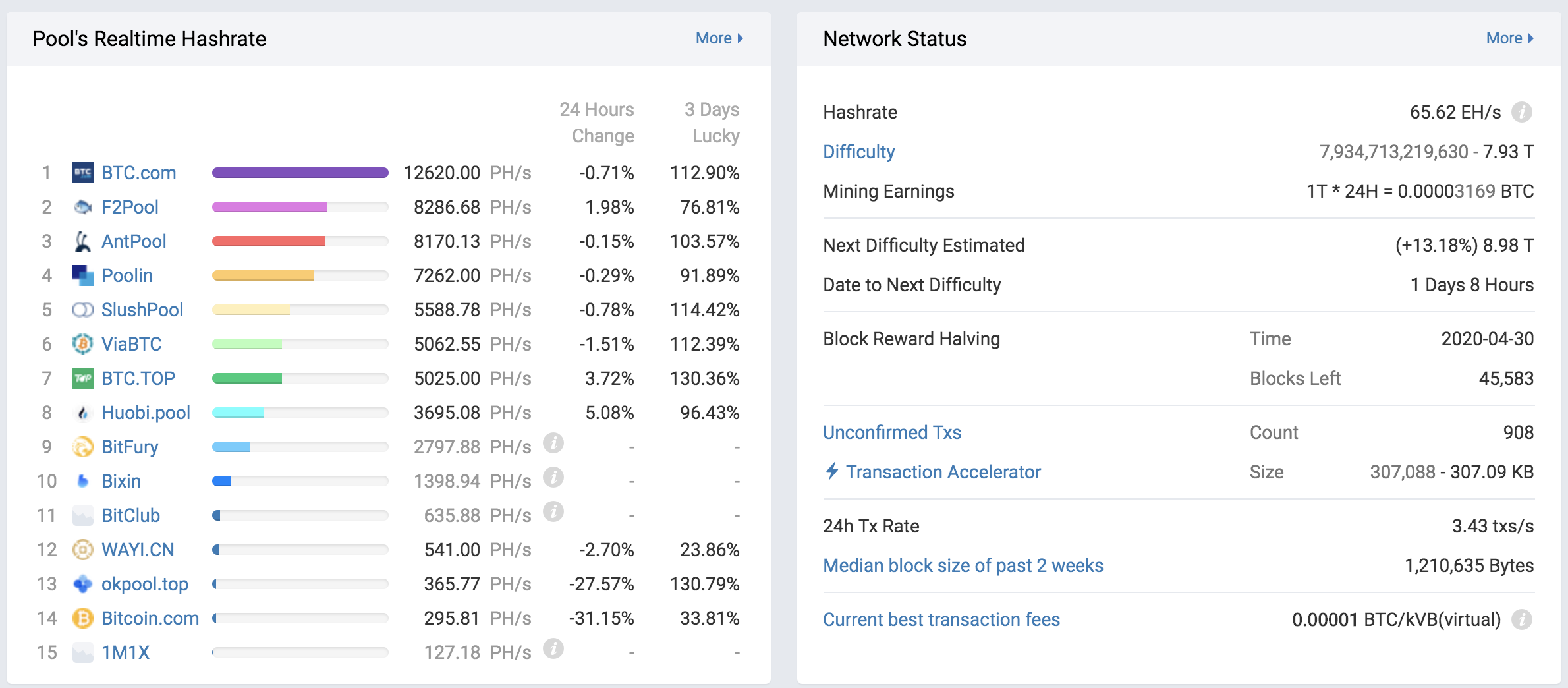
Task: Click the BTC.com pool logo icon
Action: 82,173
